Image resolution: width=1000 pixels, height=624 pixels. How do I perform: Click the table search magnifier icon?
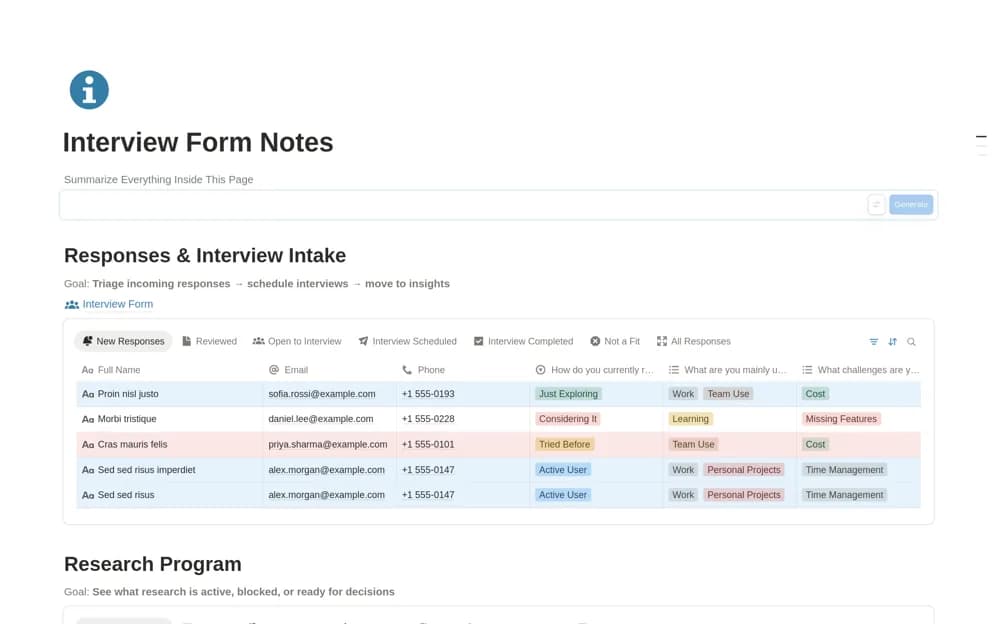(x=911, y=342)
